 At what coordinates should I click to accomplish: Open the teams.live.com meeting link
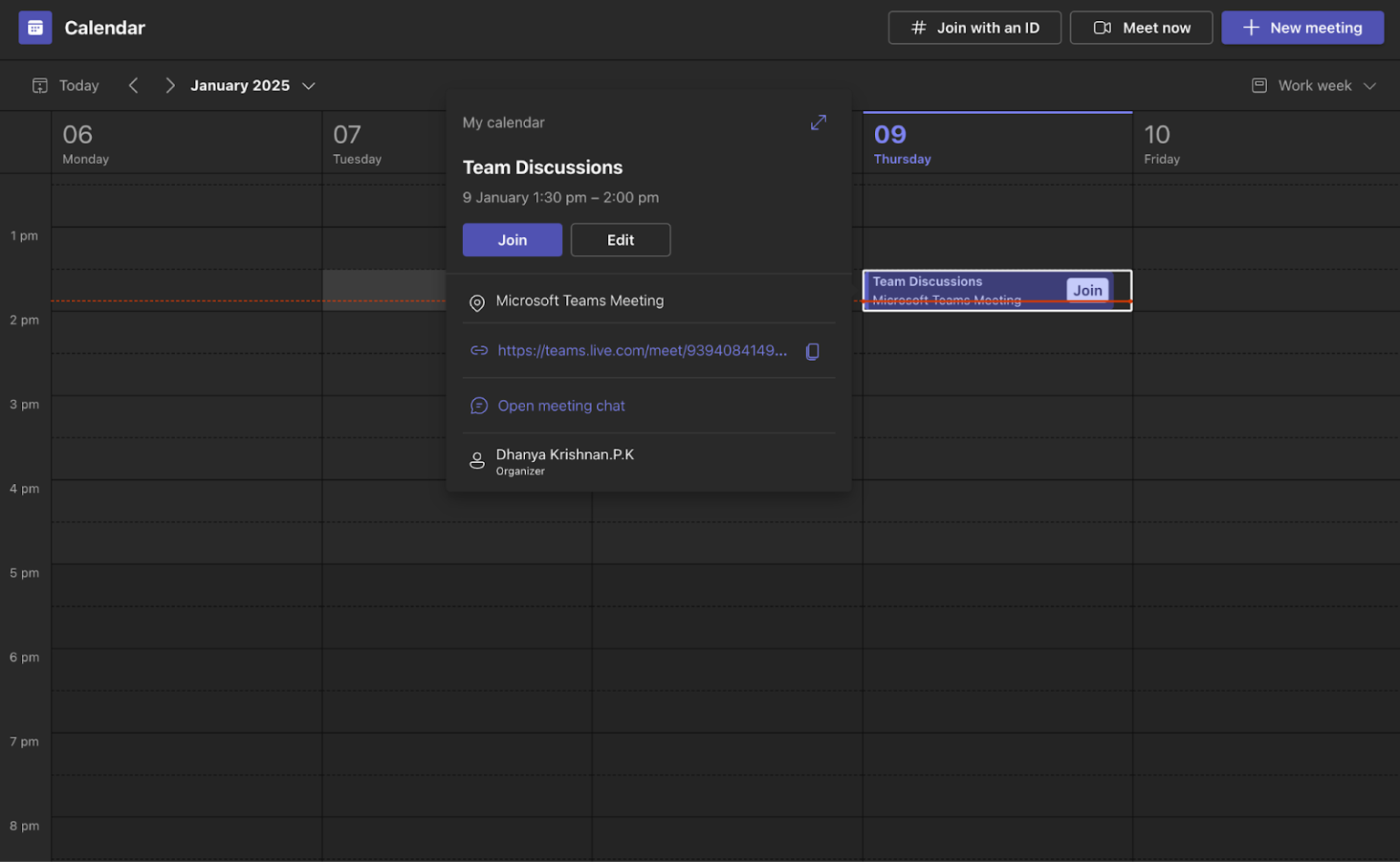pyautogui.click(x=642, y=351)
